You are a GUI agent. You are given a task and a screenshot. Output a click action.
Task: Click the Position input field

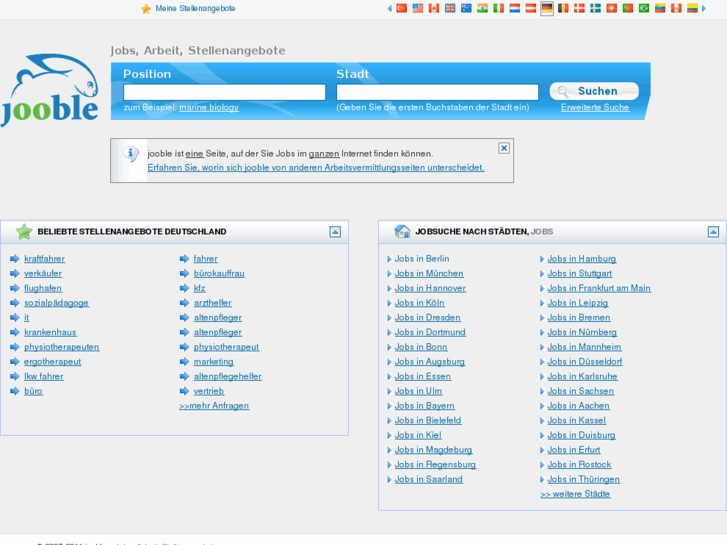pos(224,92)
